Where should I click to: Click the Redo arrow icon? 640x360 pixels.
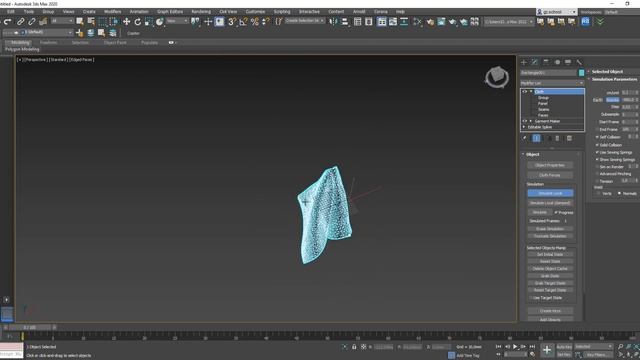pyautogui.click(x=7, y=22)
